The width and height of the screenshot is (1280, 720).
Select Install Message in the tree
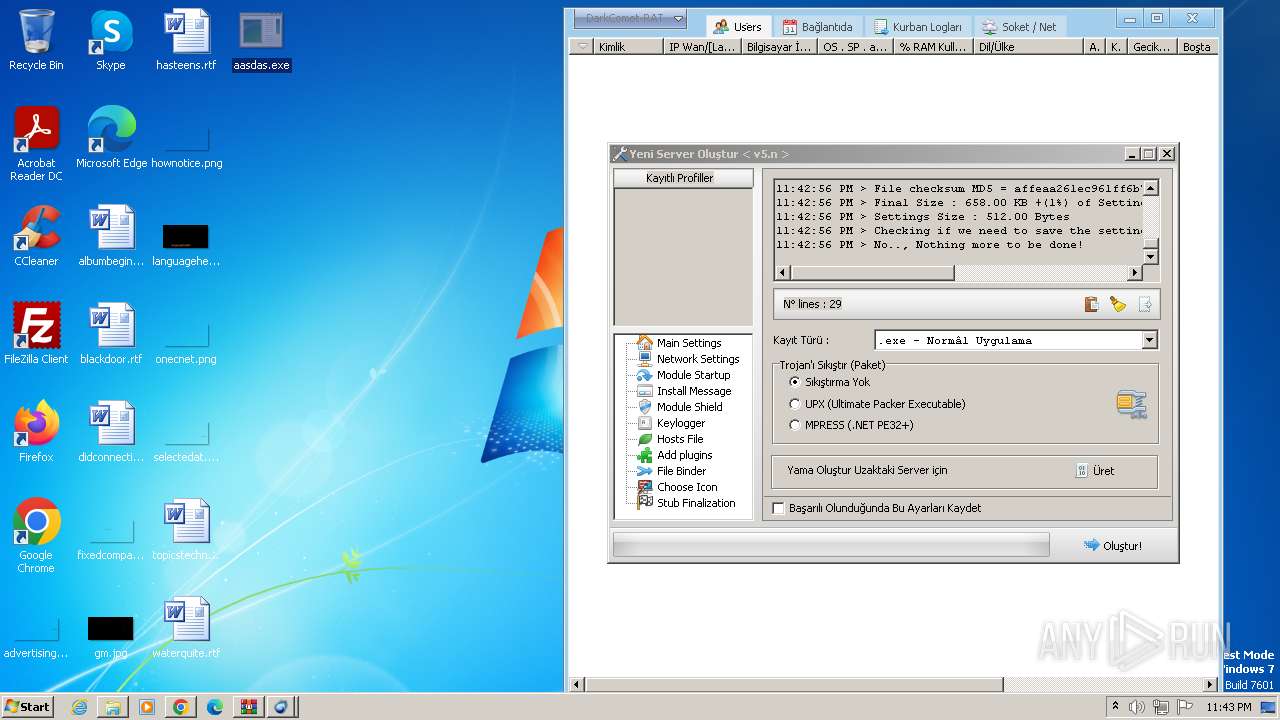point(694,391)
